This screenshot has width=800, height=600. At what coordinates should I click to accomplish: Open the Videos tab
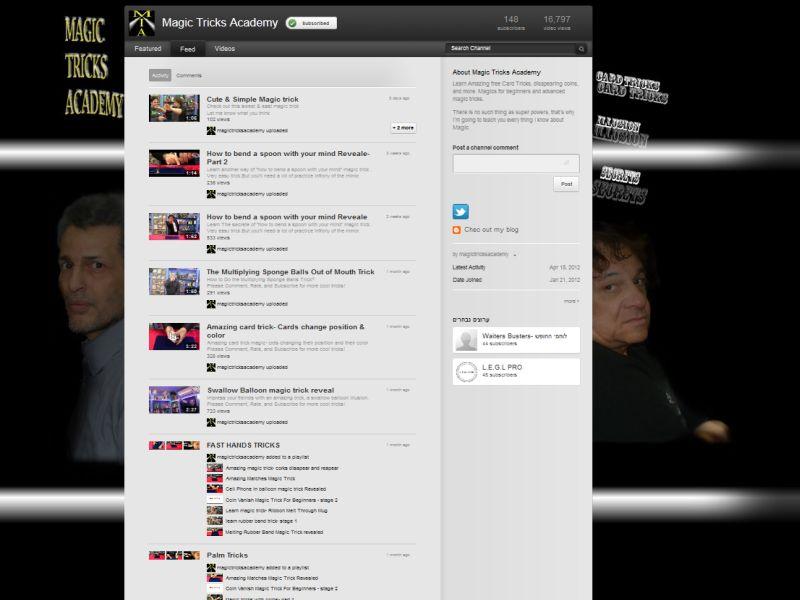[x=224, y=48]
